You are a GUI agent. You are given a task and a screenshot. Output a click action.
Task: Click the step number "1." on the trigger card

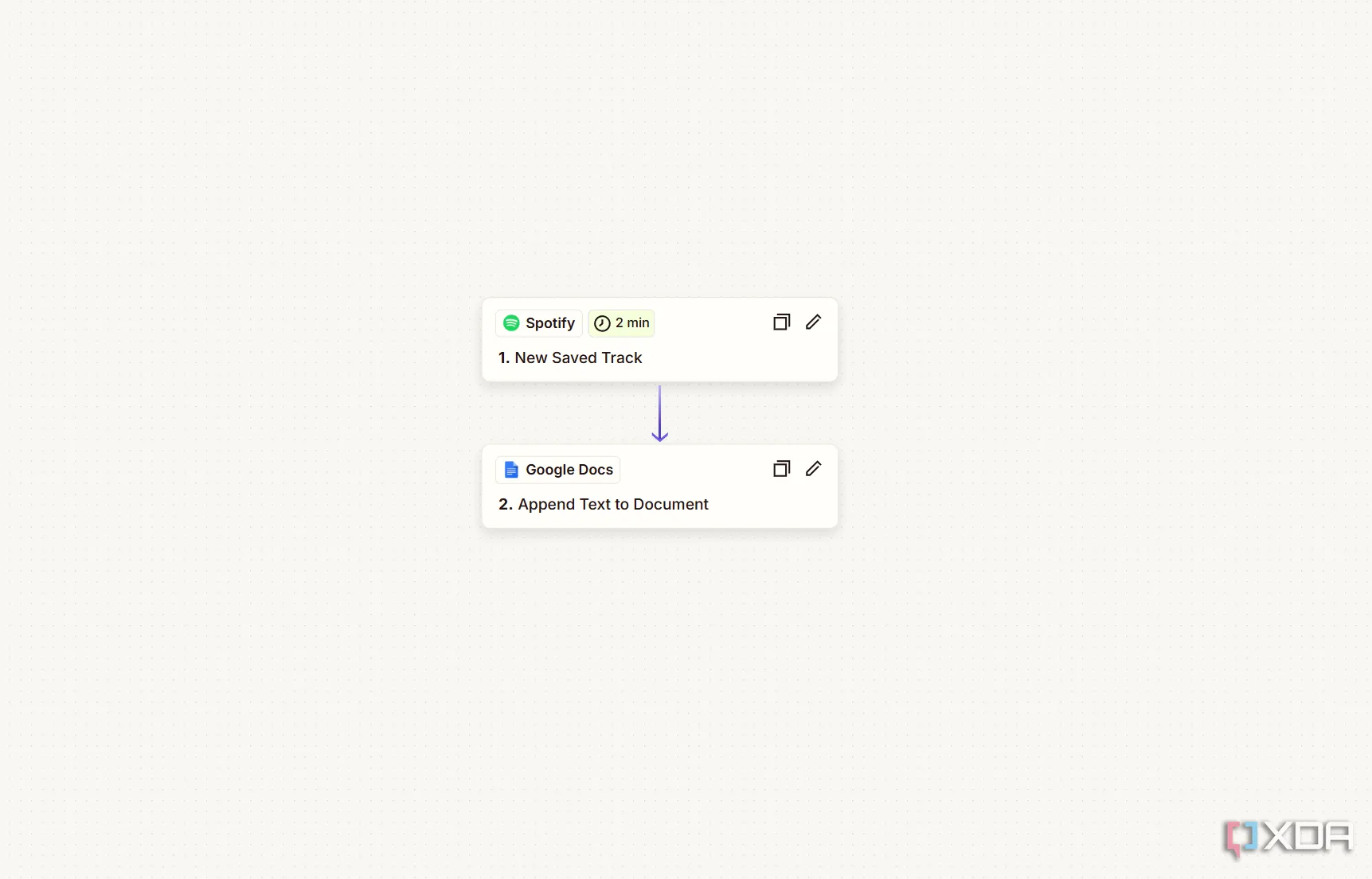point(504,358)
